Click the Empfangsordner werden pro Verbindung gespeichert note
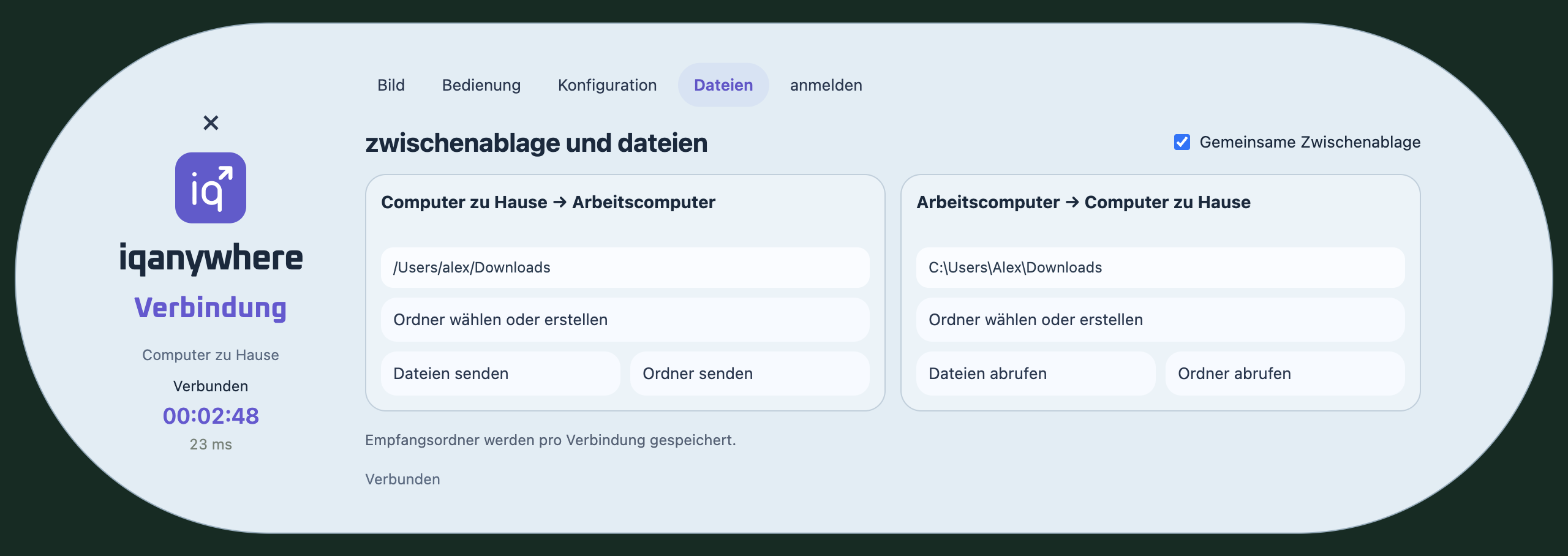Image resolution: width=1568 pixels, height=556 pixels. (551, 440)
